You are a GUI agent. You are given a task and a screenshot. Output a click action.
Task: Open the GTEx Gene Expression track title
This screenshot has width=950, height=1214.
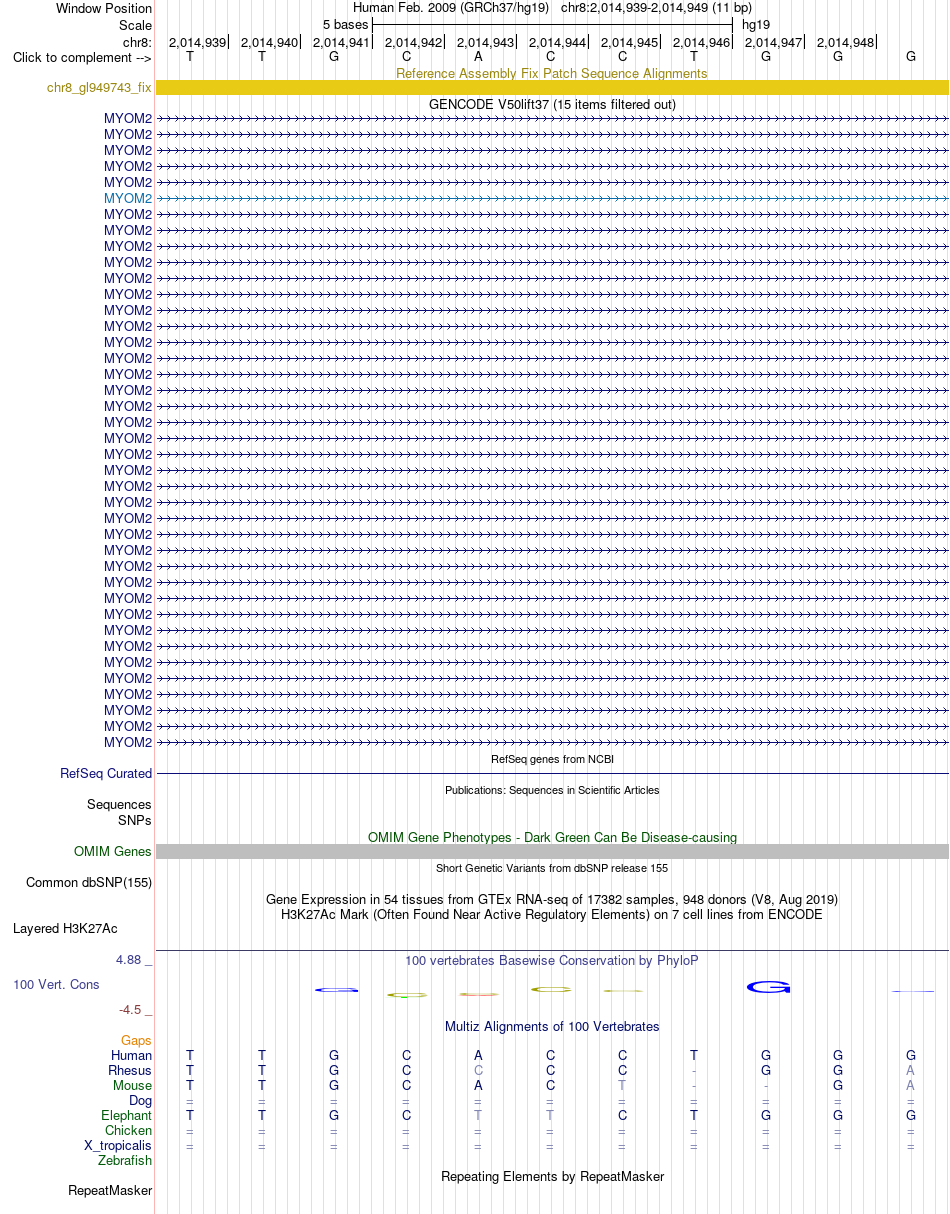552,899
